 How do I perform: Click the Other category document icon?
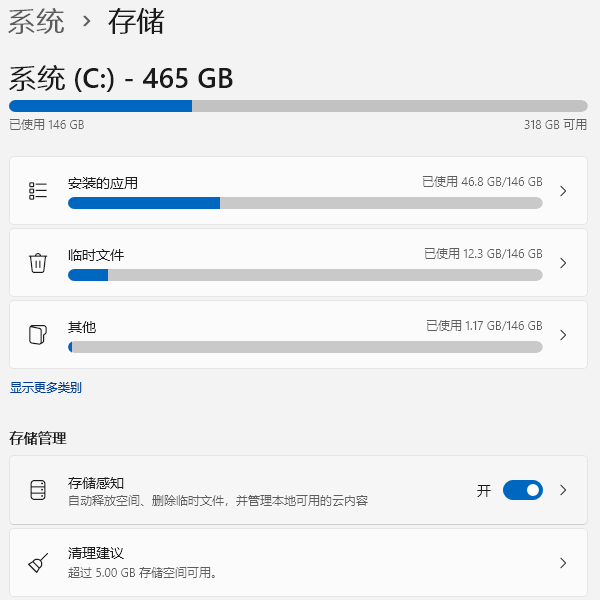(38, 335)
